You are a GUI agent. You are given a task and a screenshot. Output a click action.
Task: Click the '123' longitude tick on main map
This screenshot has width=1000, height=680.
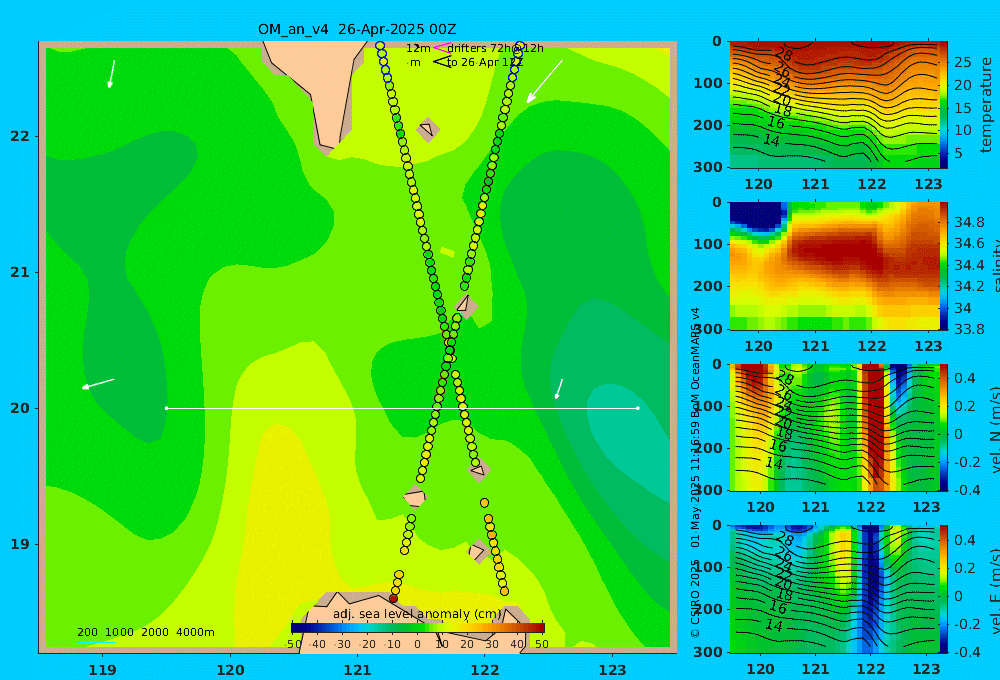[x=612, y=670]
